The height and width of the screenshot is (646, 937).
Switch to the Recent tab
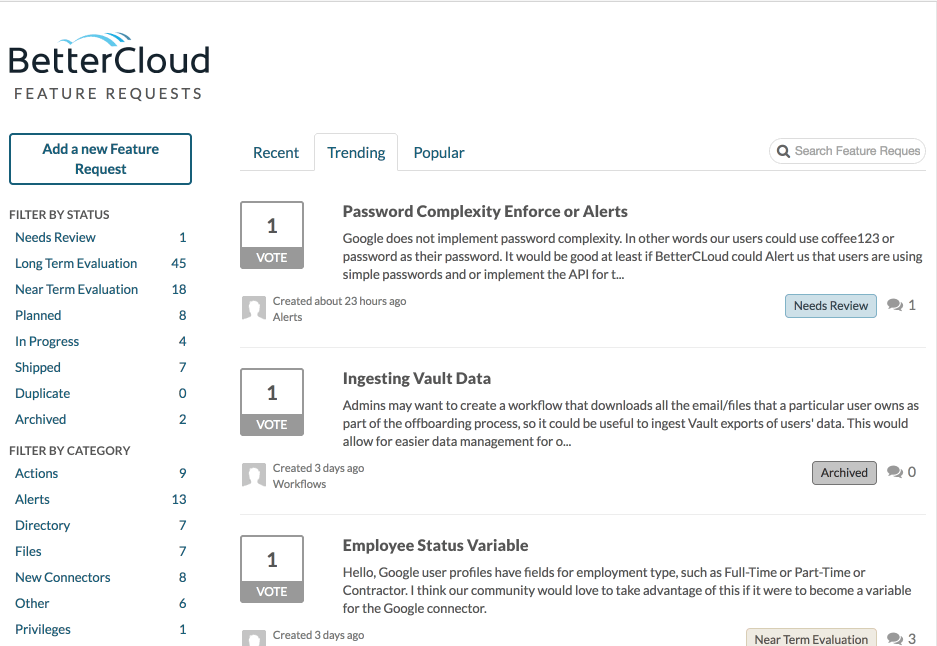pyautogui.click(x=275, y=152)
